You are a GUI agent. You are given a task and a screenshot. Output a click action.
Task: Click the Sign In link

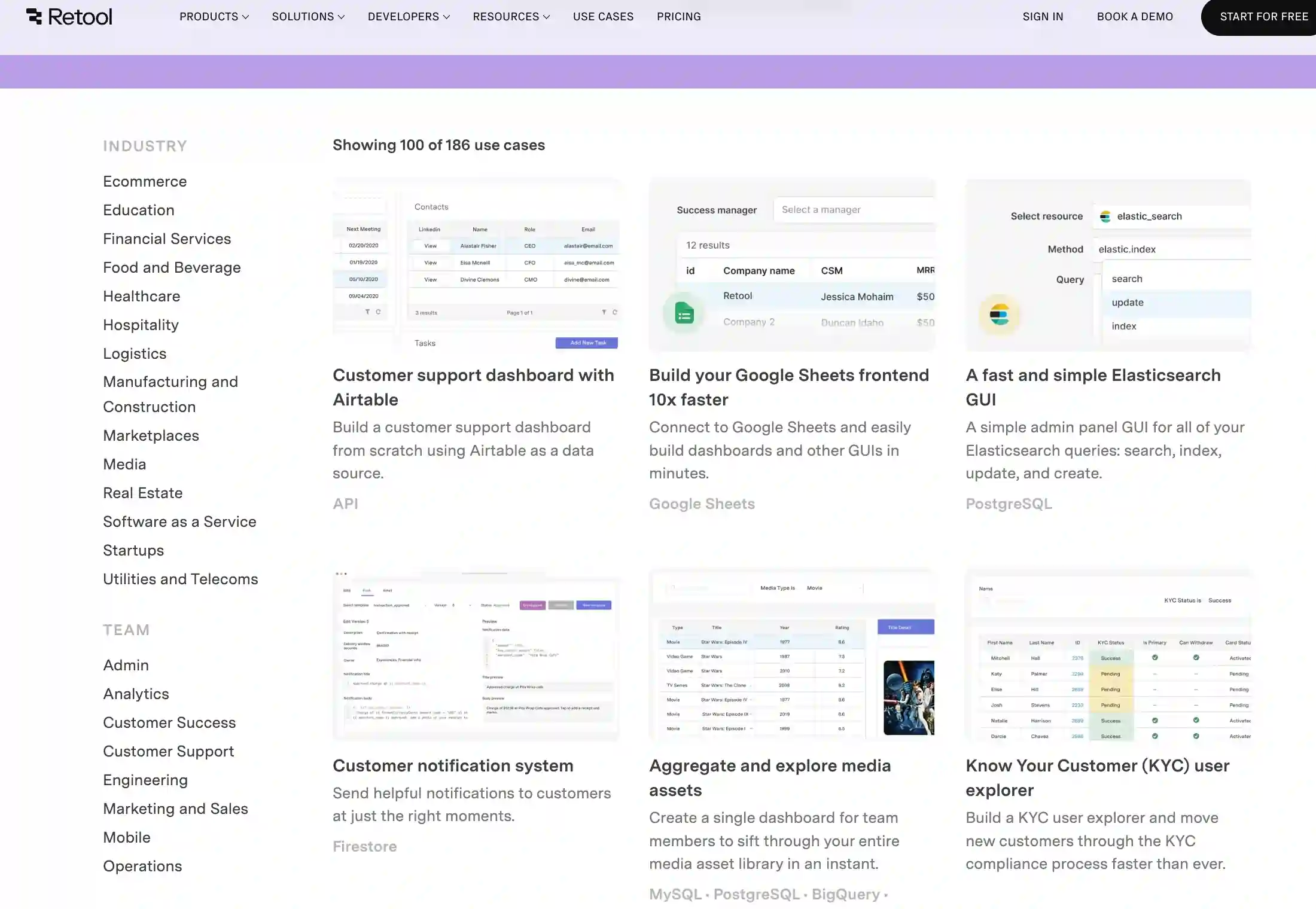coord(1043,17)
